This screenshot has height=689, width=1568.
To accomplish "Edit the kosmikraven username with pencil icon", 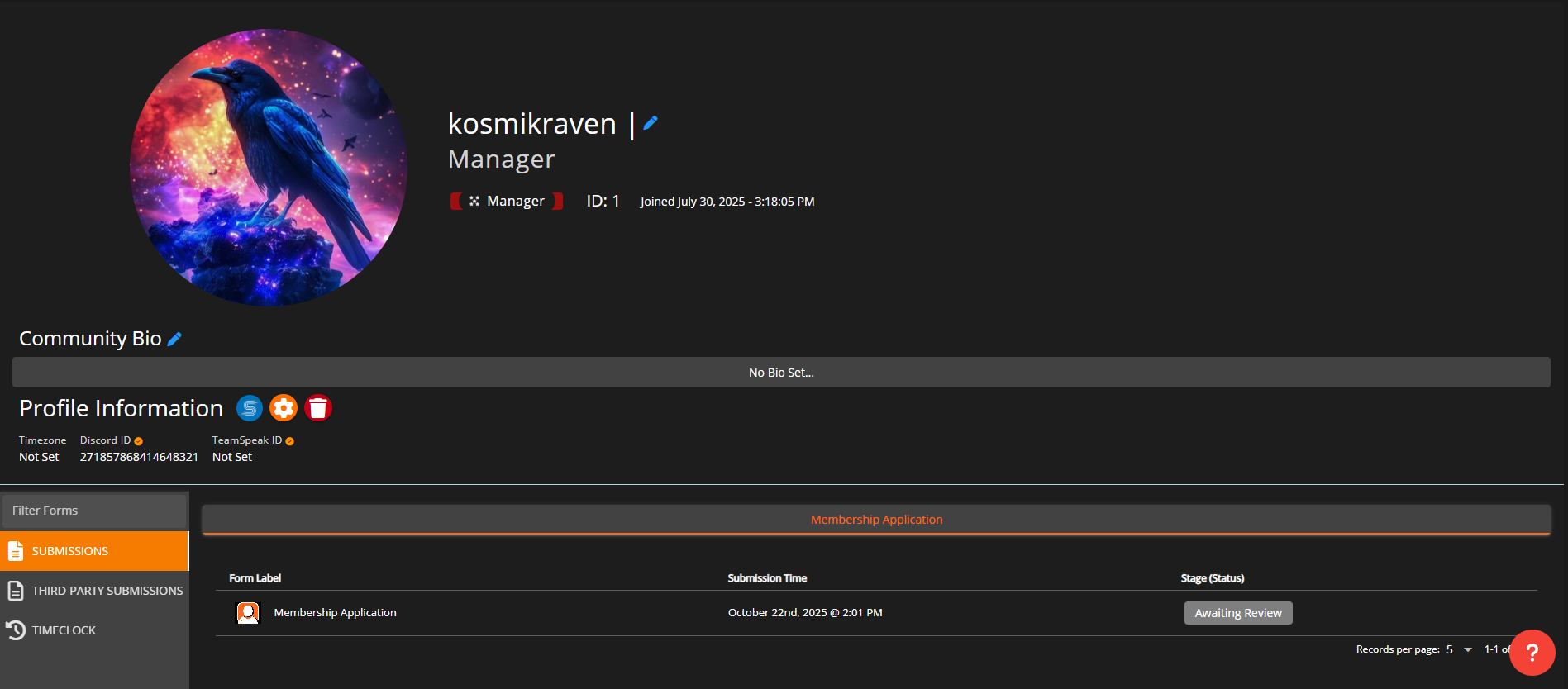I will (x=651, y=123).
